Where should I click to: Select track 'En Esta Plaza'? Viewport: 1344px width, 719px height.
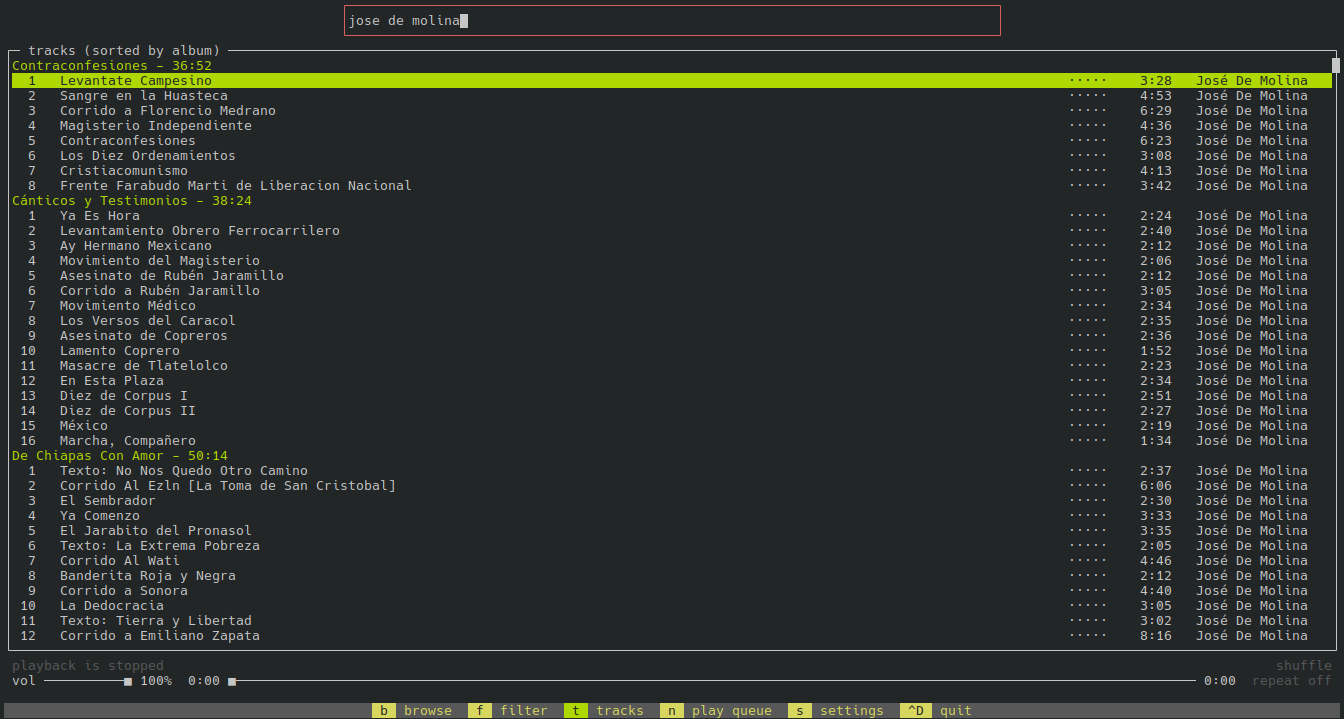point(672,381)
